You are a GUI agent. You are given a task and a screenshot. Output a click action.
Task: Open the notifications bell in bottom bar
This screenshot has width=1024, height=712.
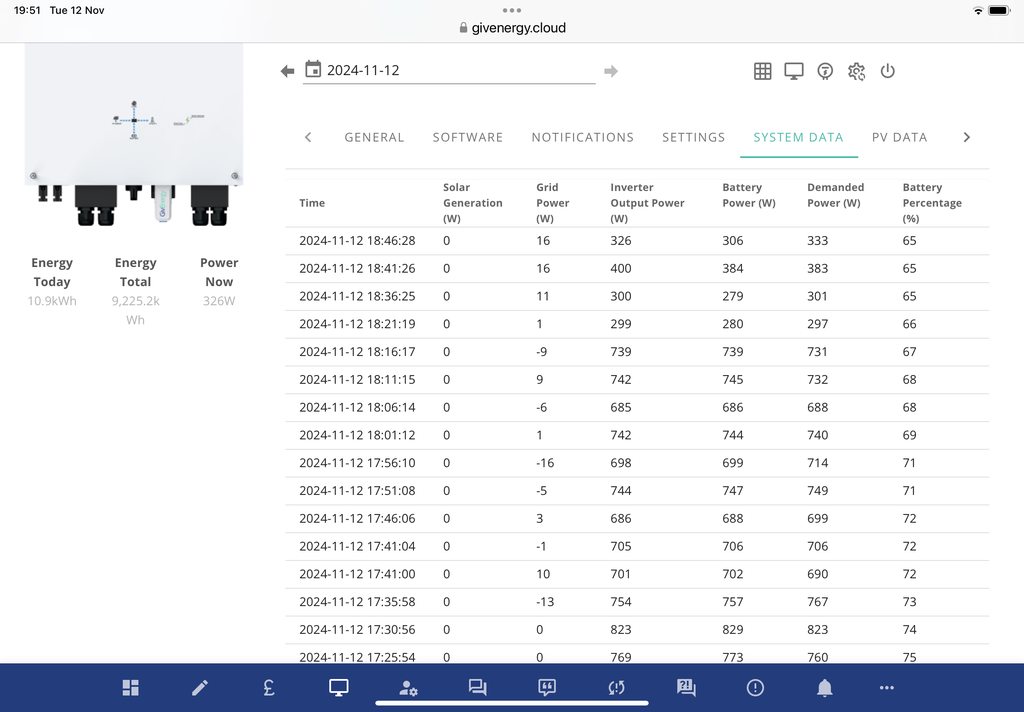click(x=825, y=687)
